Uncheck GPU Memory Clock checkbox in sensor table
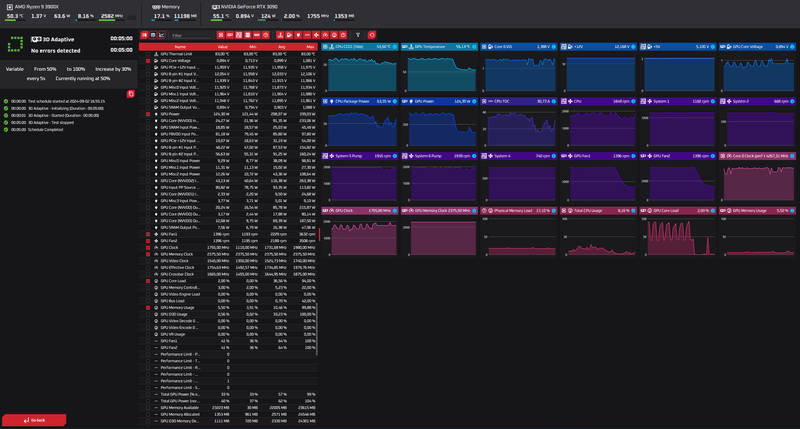 (148, 254)
